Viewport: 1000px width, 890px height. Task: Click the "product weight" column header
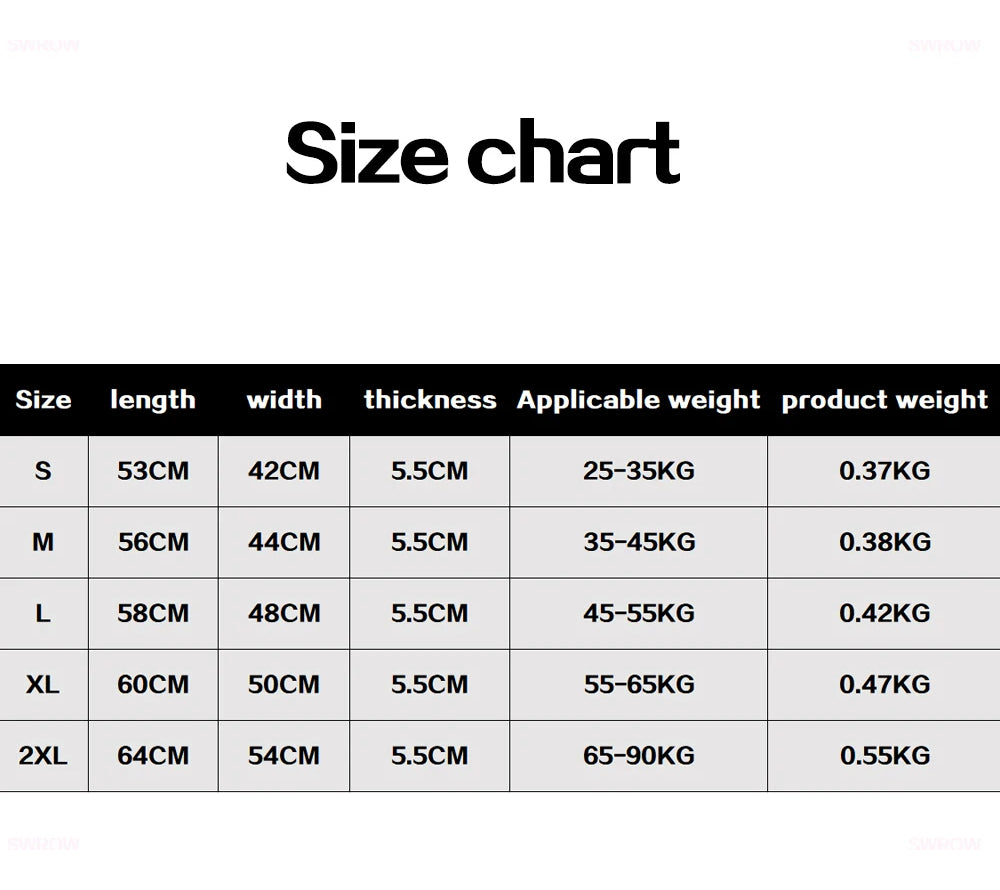coord(884,400)
